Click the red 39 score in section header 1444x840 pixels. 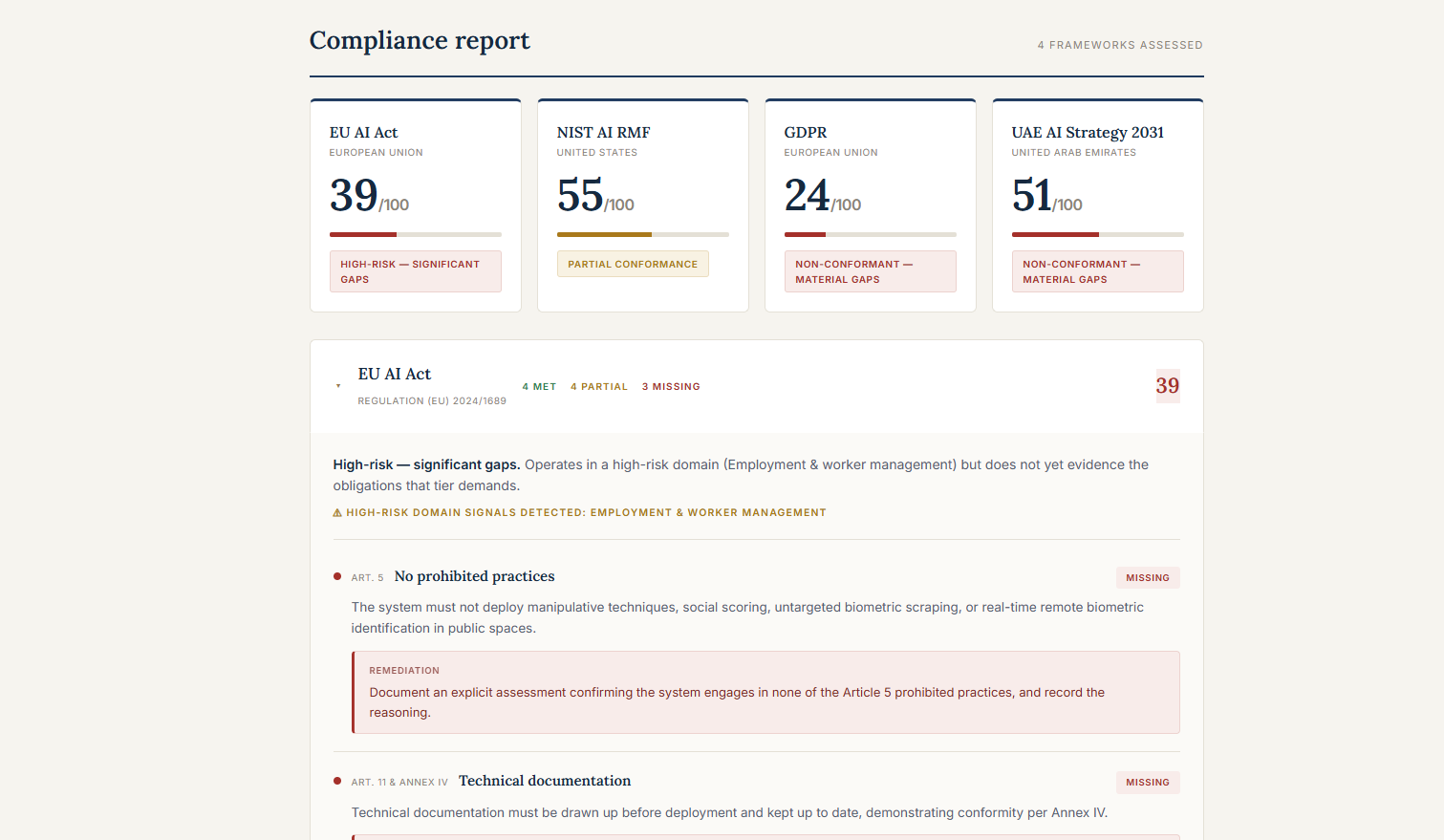point(1168,386)
